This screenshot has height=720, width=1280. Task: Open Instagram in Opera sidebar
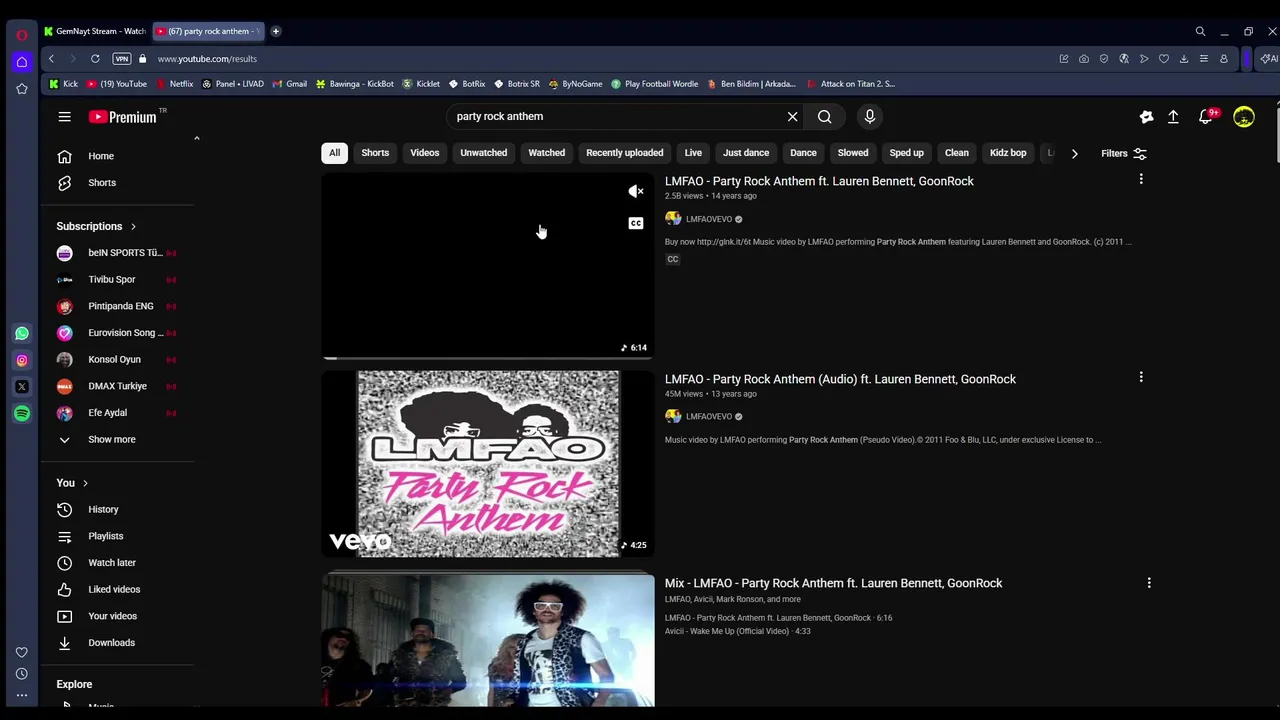[x=21, y=360]
